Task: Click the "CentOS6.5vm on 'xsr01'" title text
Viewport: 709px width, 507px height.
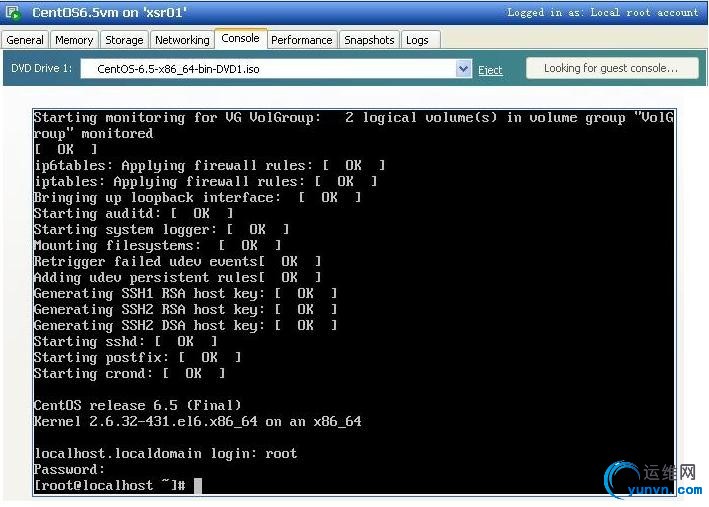Action: coord(109,12)
